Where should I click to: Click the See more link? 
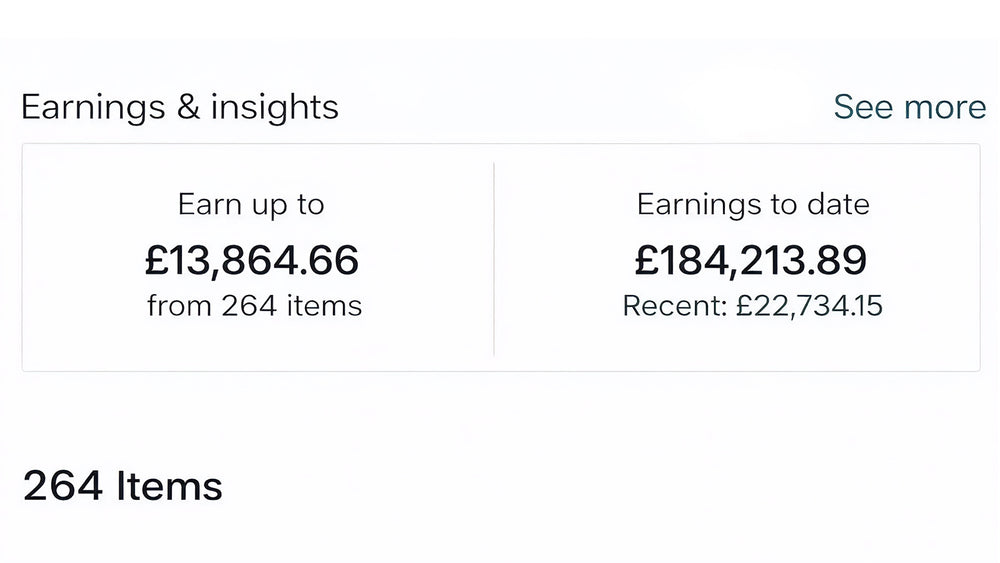click(x=909, y=107)
